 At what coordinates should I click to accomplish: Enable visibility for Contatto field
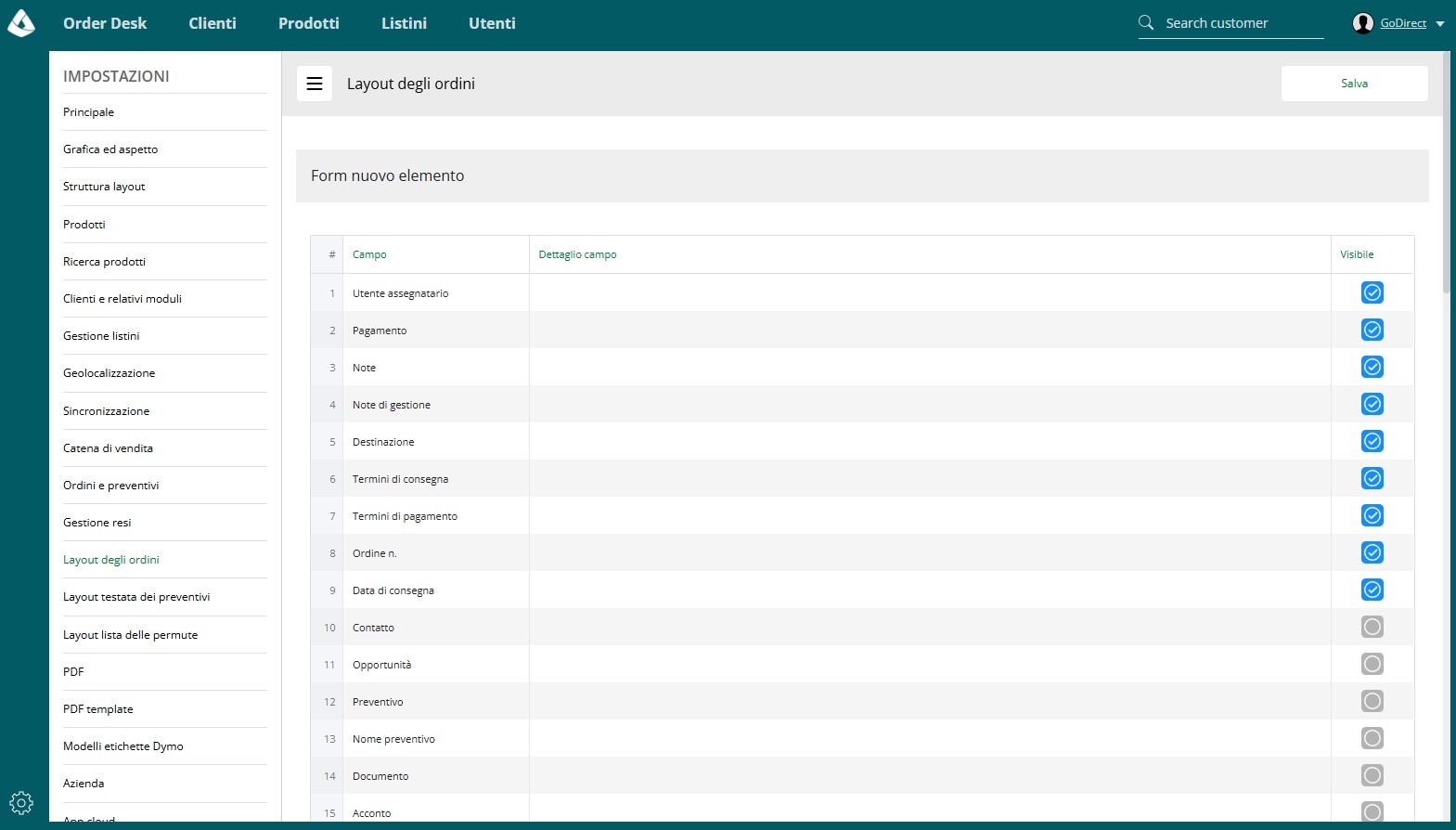coord(1372,627)
